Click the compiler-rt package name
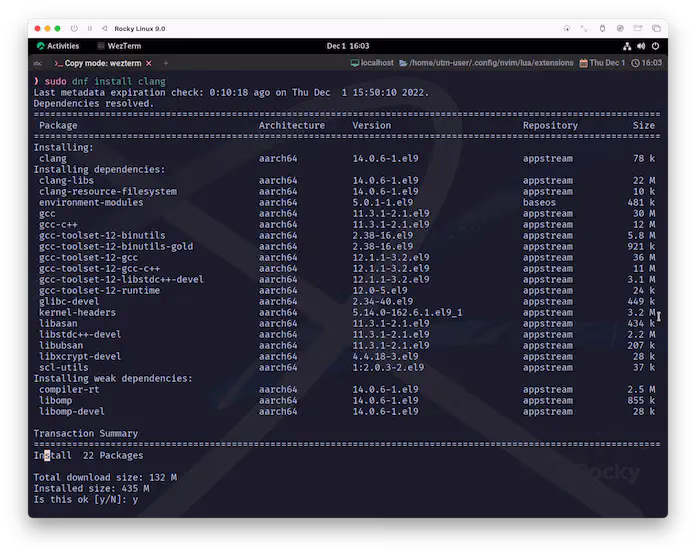The image size is (696, 555). coord(69,389)
